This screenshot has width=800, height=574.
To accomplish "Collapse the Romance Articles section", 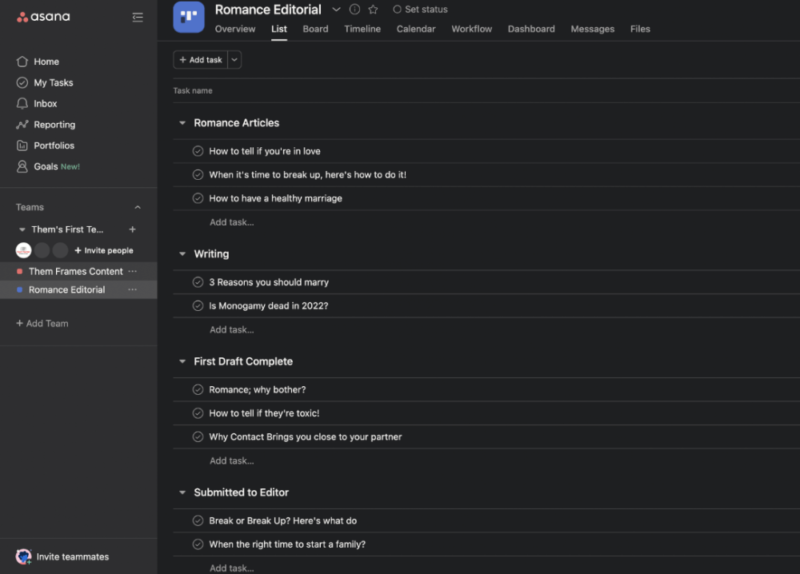I will point(182,123).
